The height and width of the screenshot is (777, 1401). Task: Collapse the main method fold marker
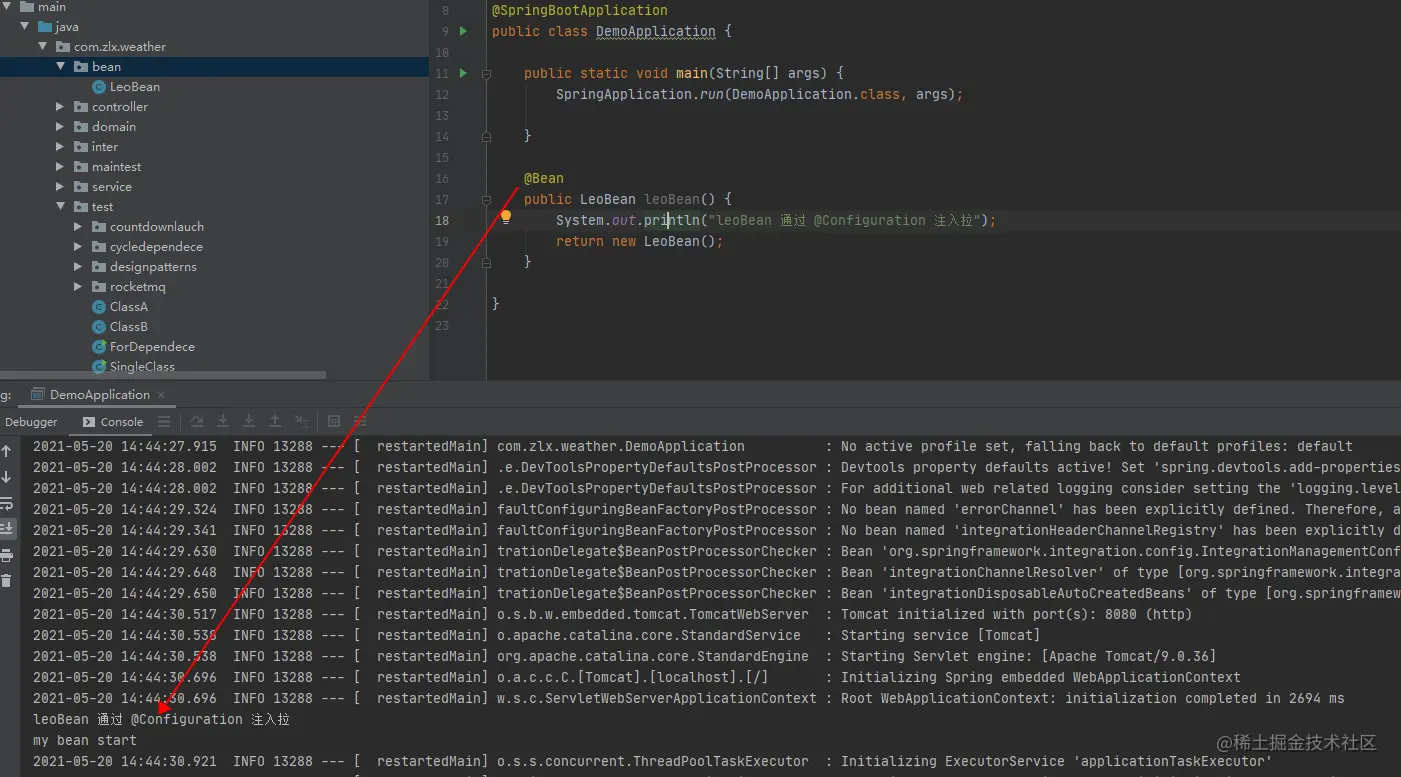(x=486, y=74)
